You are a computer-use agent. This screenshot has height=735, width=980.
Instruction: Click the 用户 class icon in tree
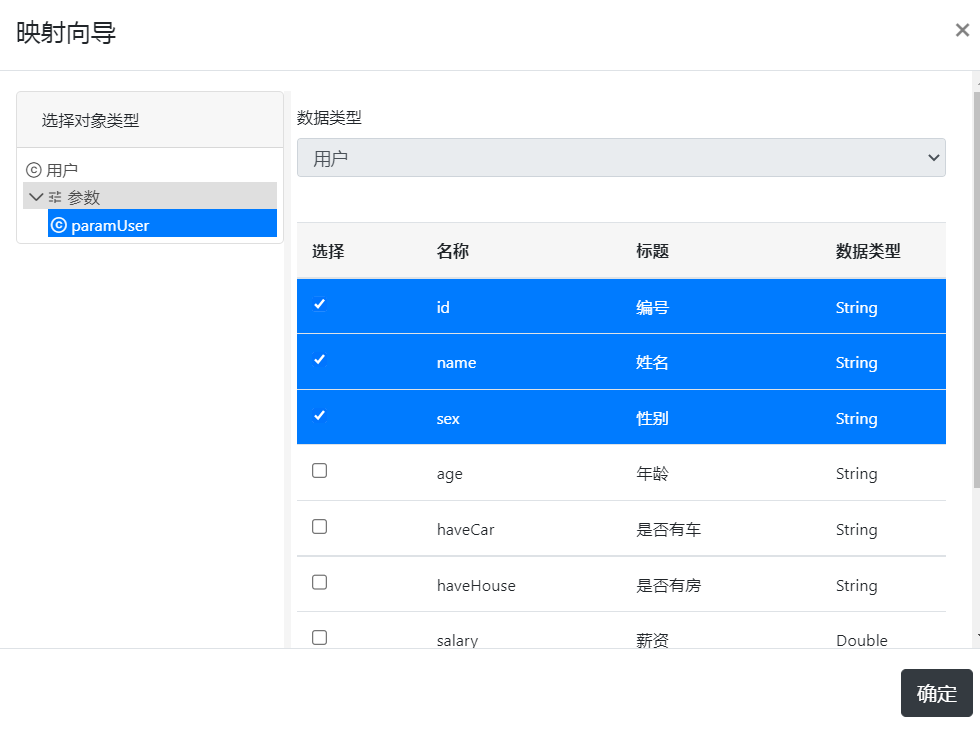(34, 170)
